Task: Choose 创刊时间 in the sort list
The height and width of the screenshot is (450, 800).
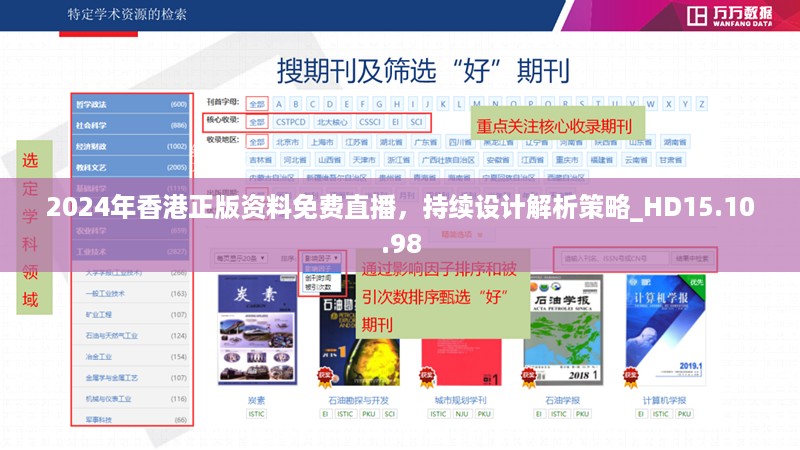Action: point(318,278)
